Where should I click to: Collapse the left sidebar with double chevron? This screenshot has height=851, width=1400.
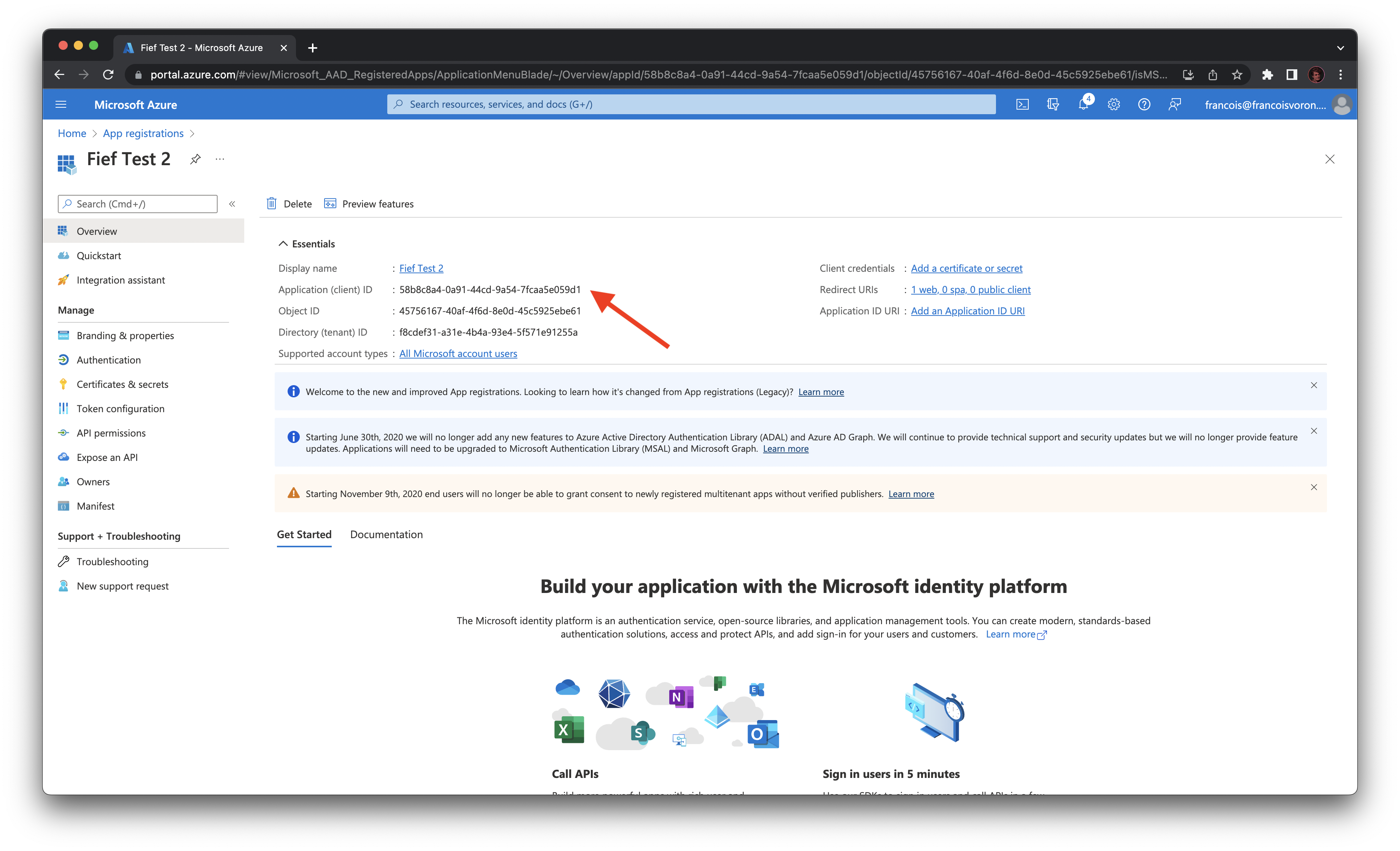click(x=232, y=204)
